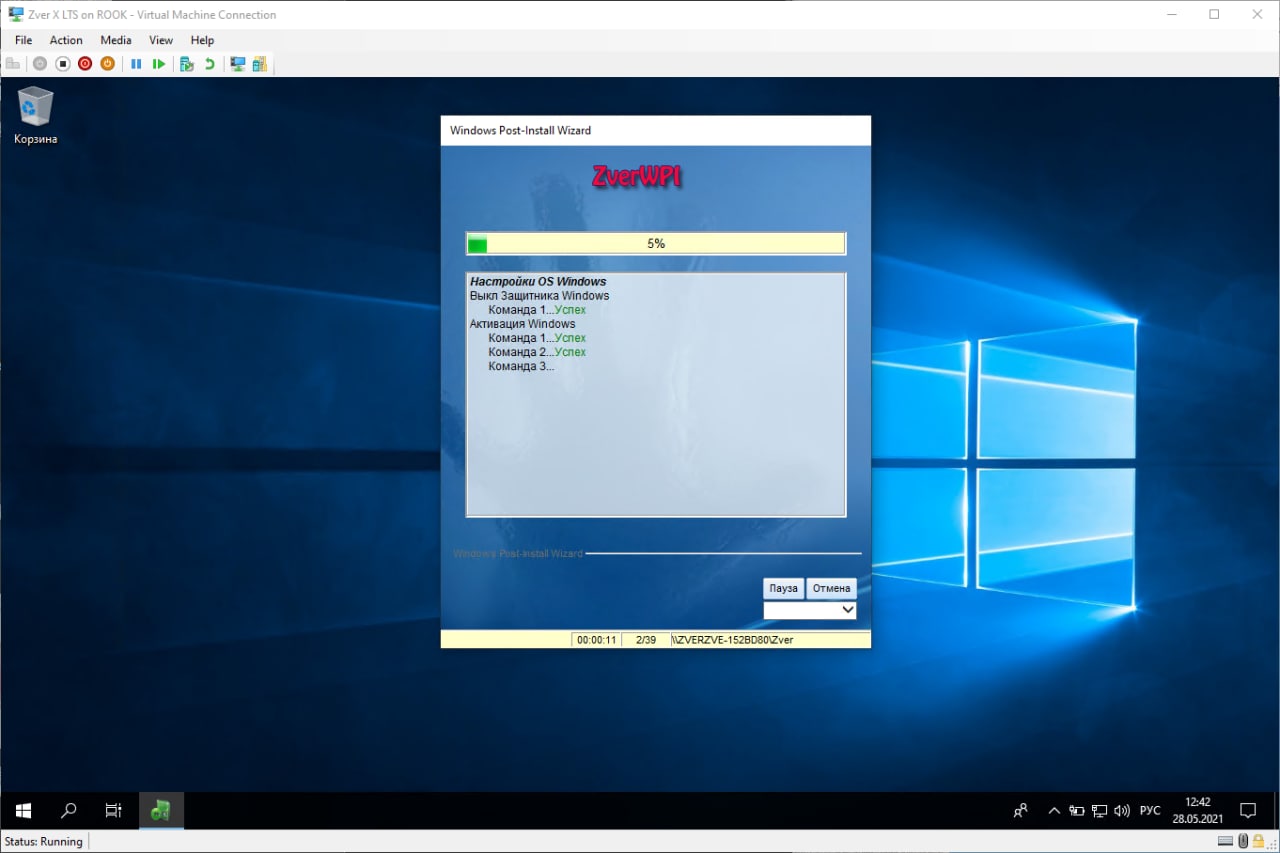The height and width of the screenshot is (853, 1280).
Task: Click the 'Активация Windows' line
Action: pos(522,324)
